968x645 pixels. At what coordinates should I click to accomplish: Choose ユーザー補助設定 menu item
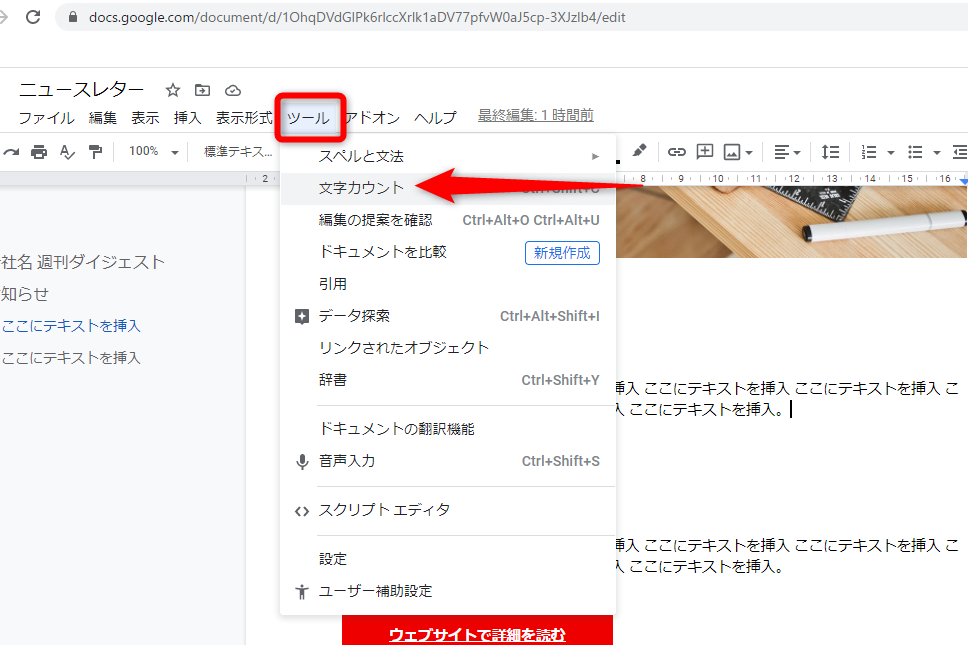(x=448, y=591)
